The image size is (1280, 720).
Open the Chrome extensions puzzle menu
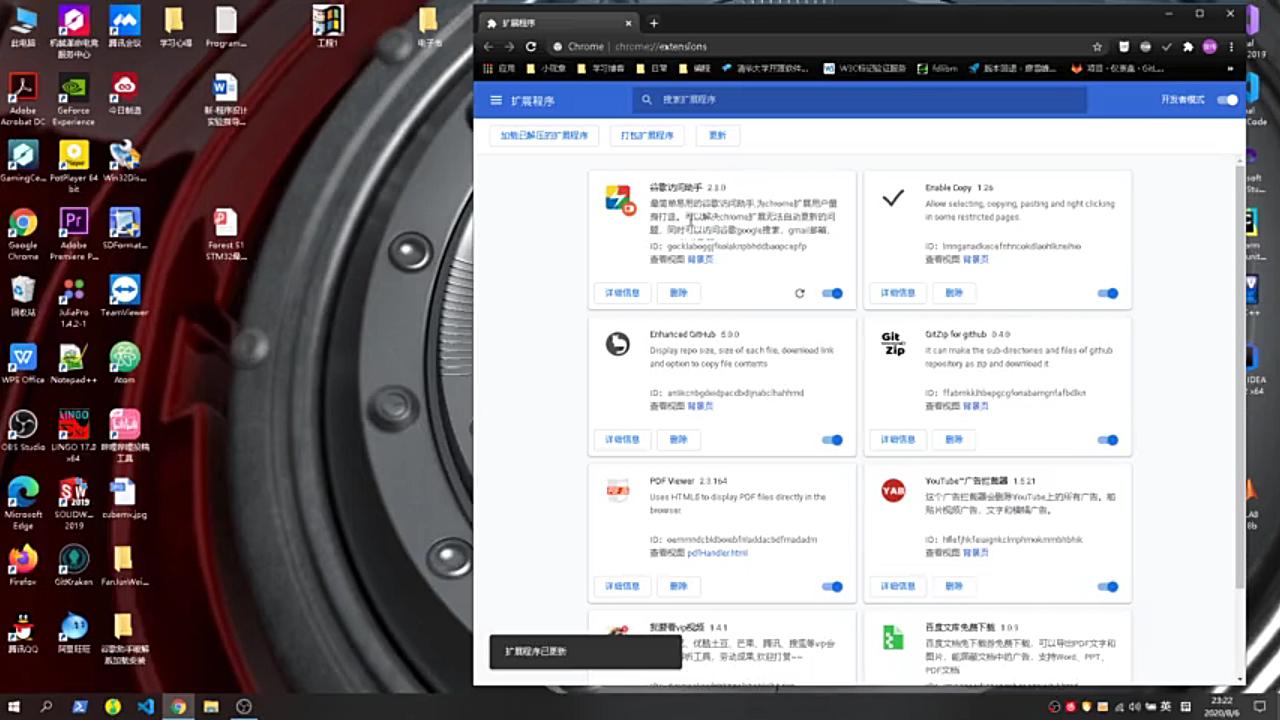click(x=1188, y=47)
